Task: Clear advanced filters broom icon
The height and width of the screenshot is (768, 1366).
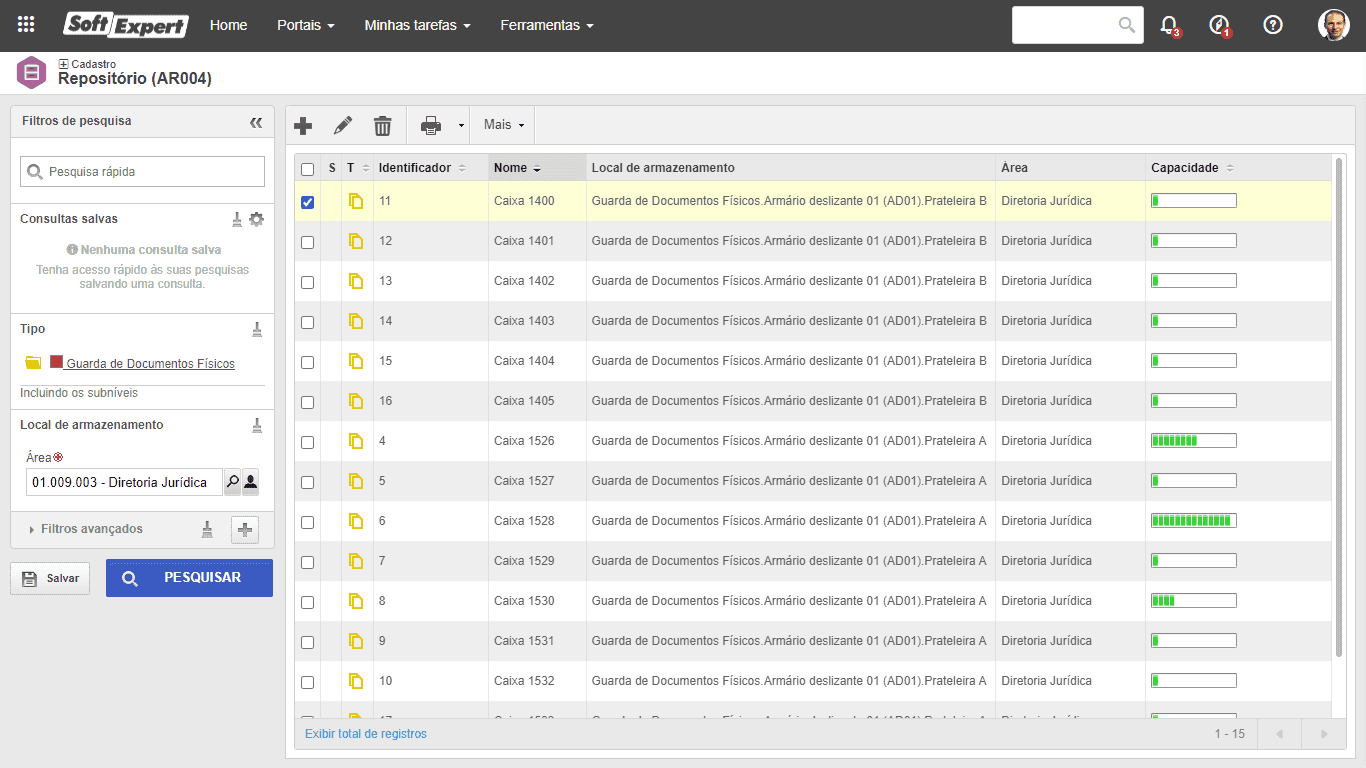Action: (x=207, y=529)
